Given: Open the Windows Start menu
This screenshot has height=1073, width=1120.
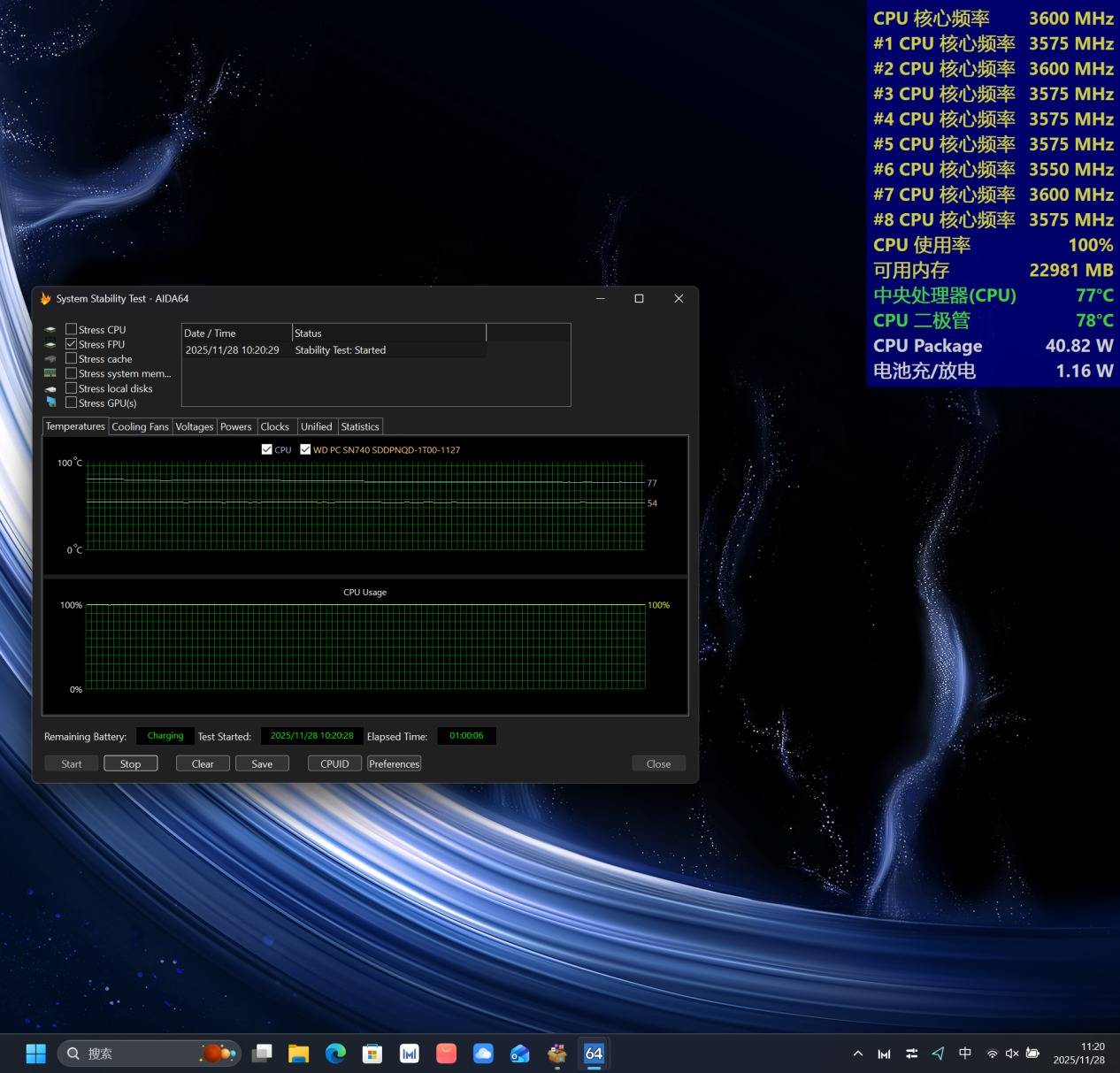Looking at the screenshot, I should point(35,1053).
